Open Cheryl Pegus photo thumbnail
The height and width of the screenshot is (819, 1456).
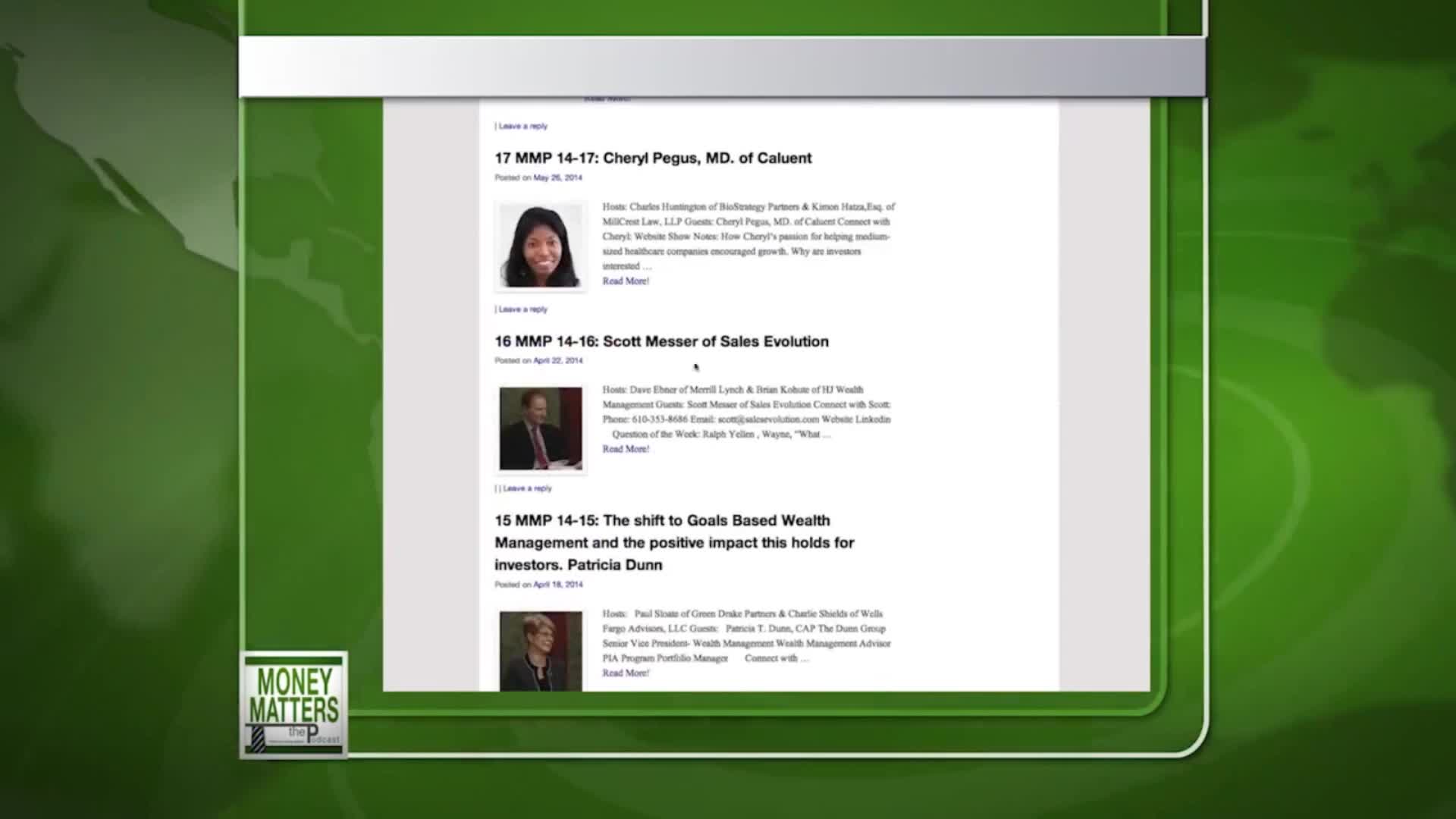541,246
